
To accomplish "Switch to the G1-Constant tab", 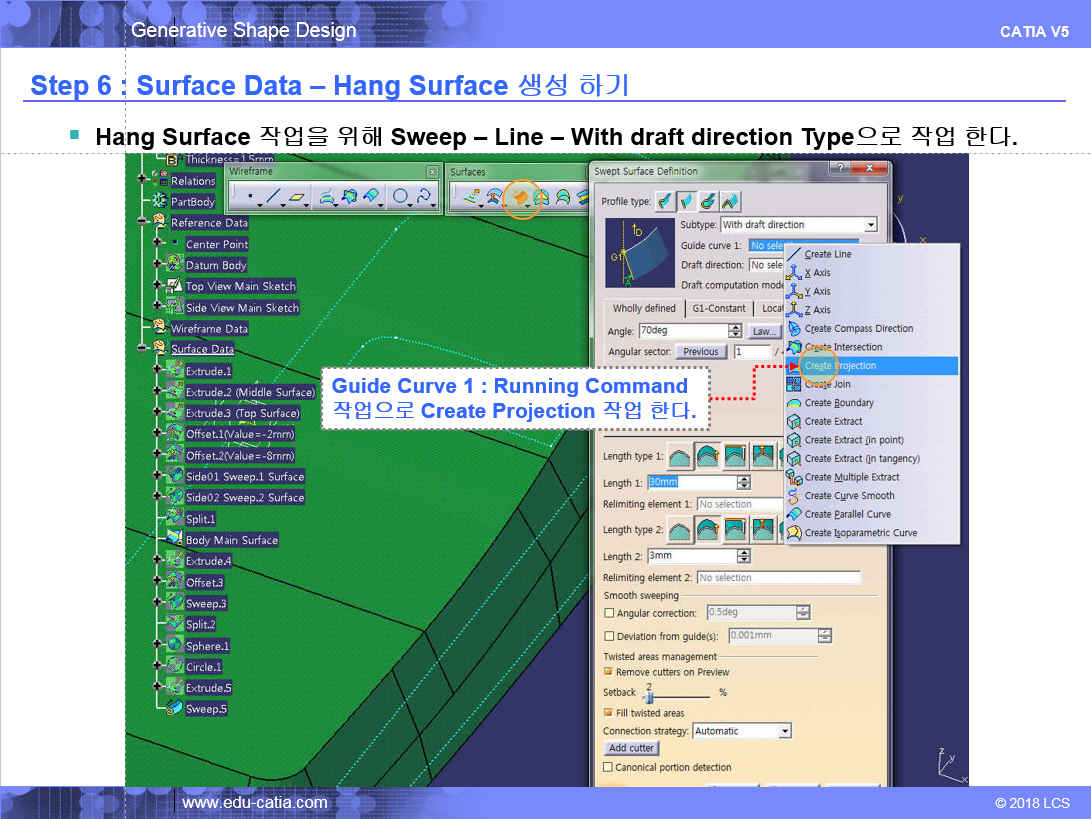I will 718,308.
